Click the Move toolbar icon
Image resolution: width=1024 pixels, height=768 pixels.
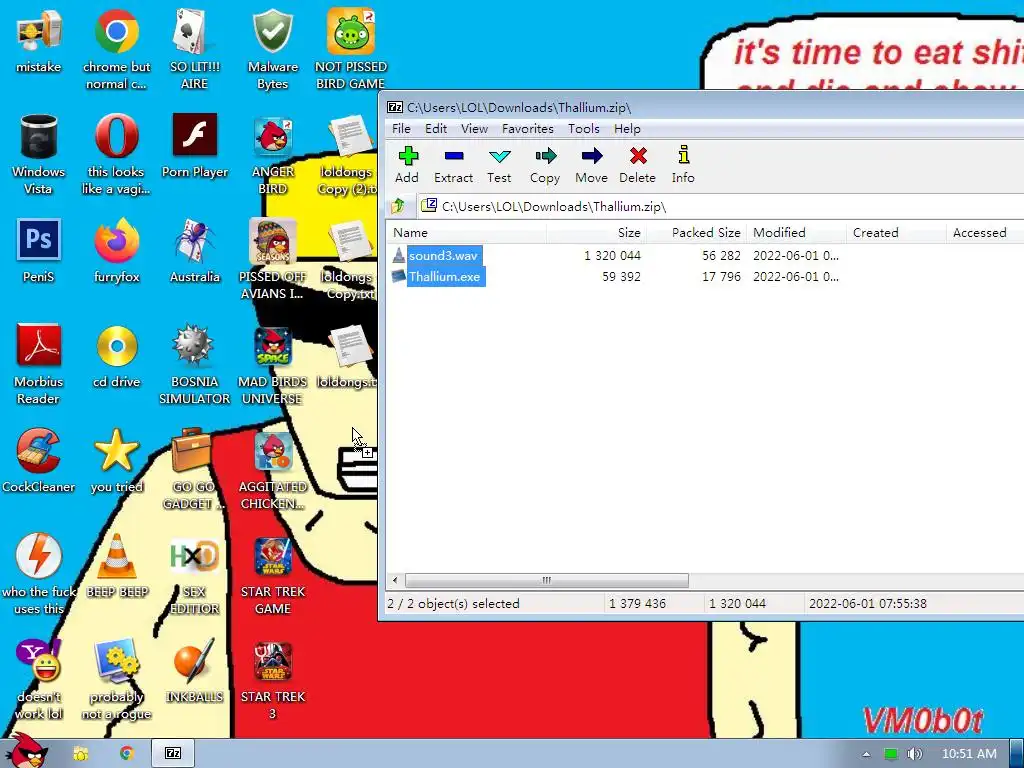(592, 155)
